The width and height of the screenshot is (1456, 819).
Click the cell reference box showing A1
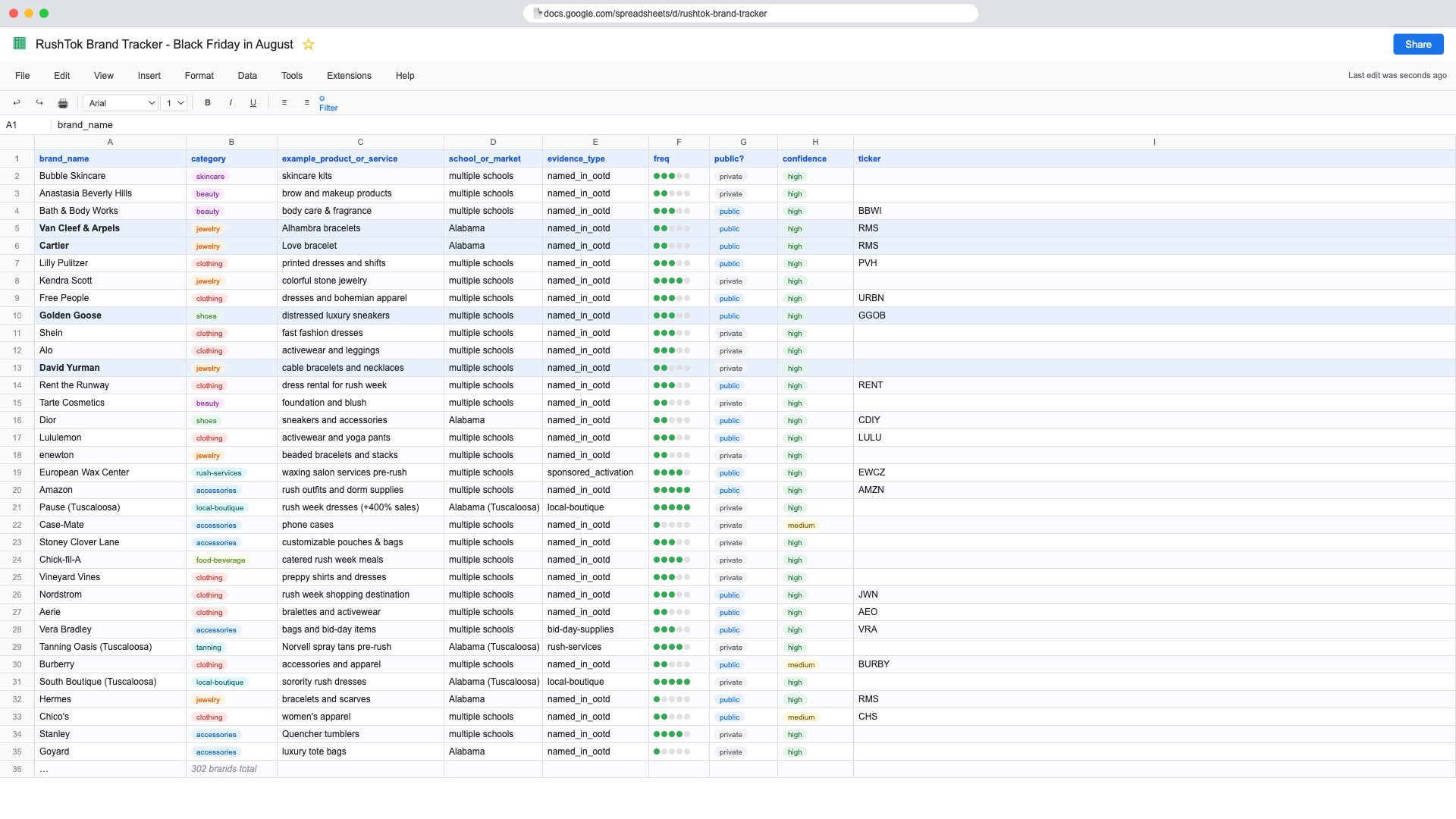pos(25,125)
